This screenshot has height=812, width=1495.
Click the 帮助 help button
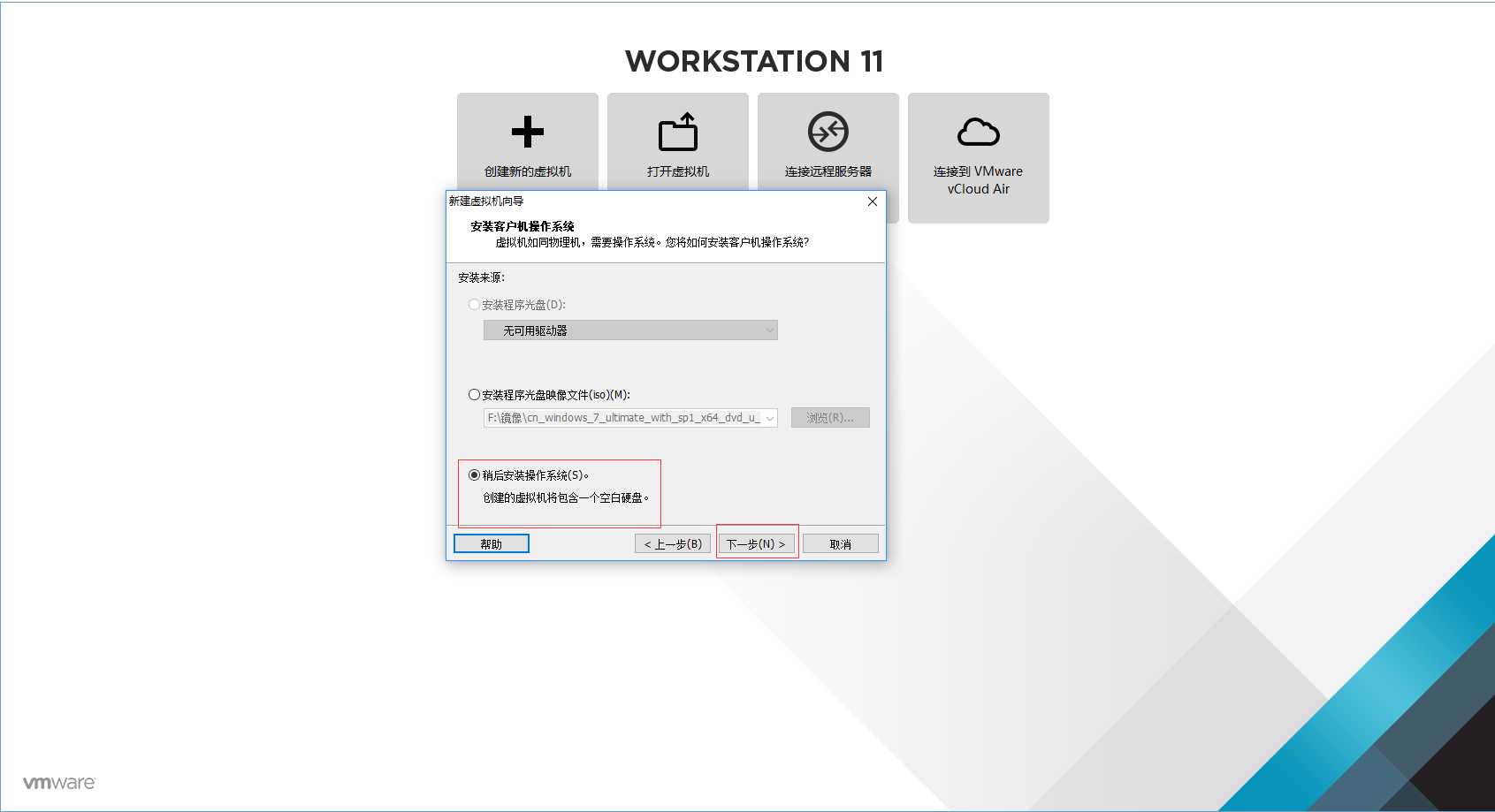tap(492, 543)
